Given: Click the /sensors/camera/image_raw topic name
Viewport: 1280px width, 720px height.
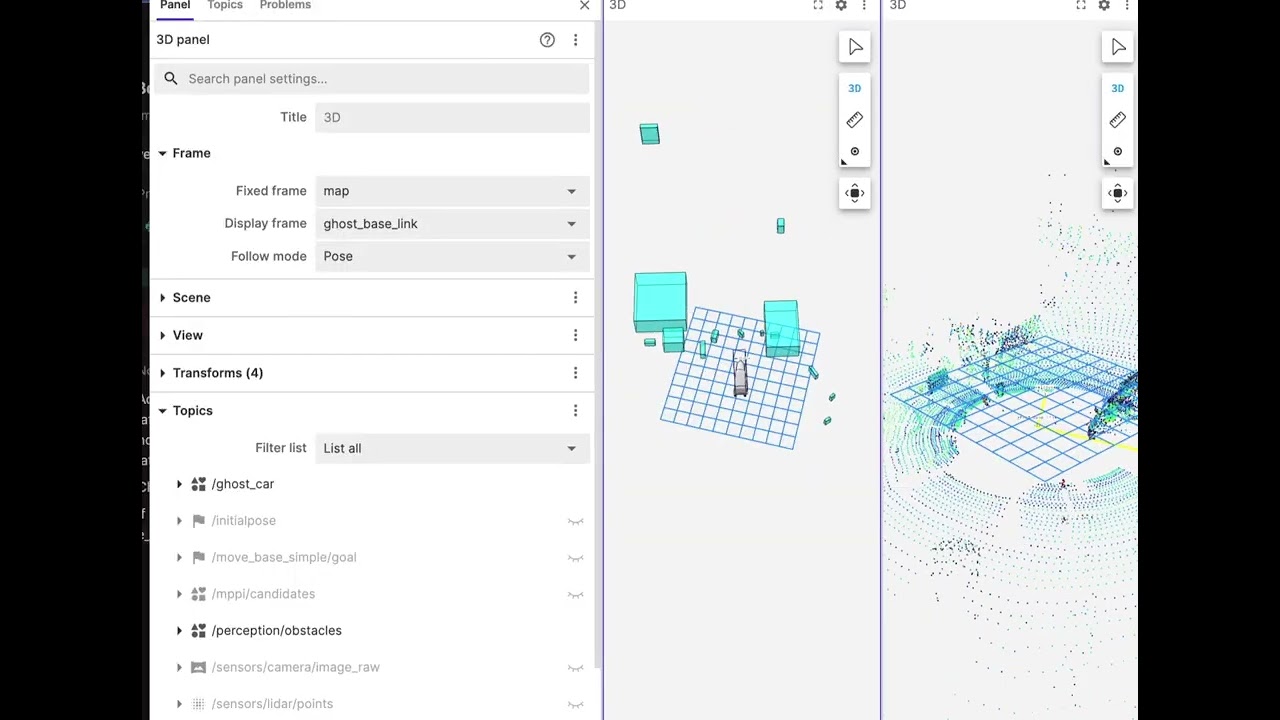Looking at the screenshot, I should (295, 667).
